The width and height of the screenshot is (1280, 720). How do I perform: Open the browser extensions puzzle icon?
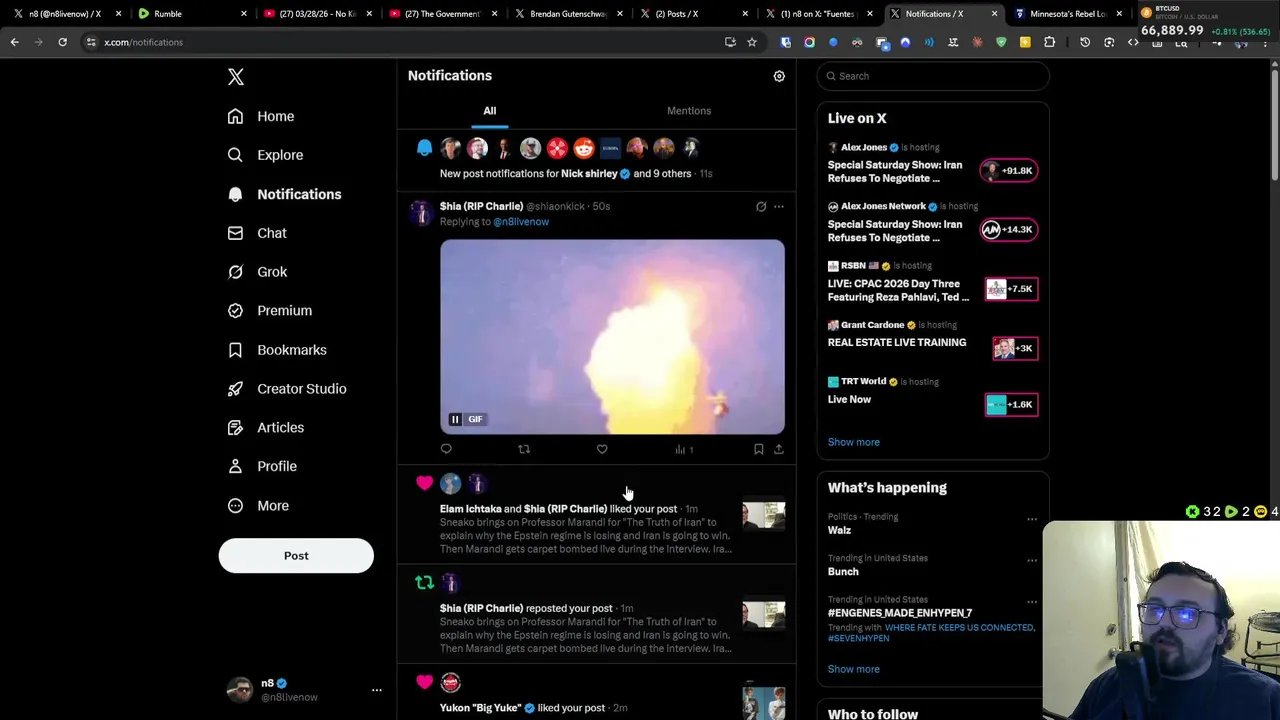click(1049, 42)
